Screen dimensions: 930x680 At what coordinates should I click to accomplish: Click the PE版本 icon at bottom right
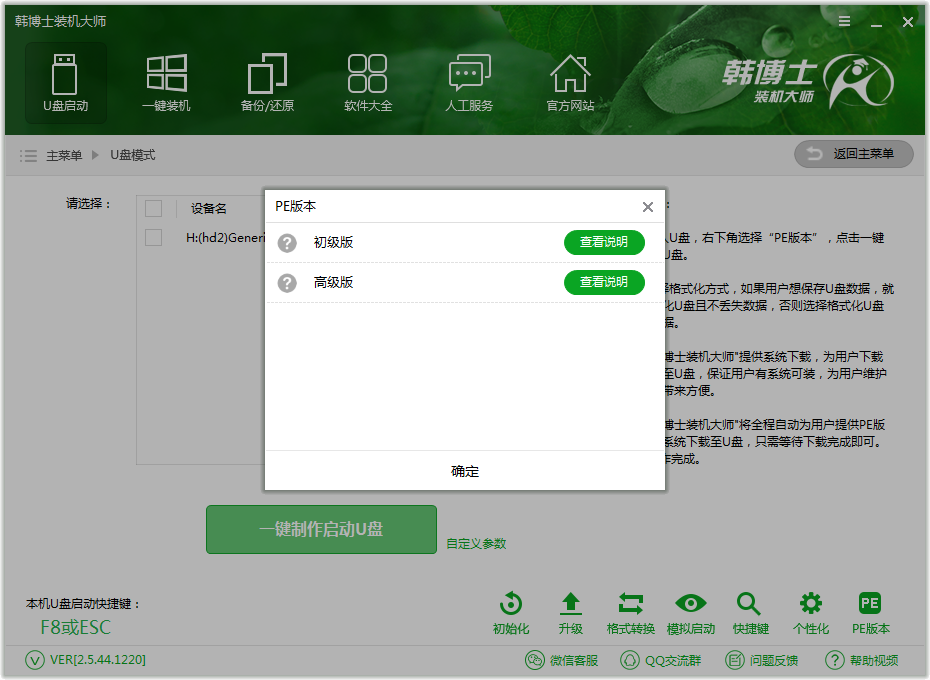[x=870, y=603]
